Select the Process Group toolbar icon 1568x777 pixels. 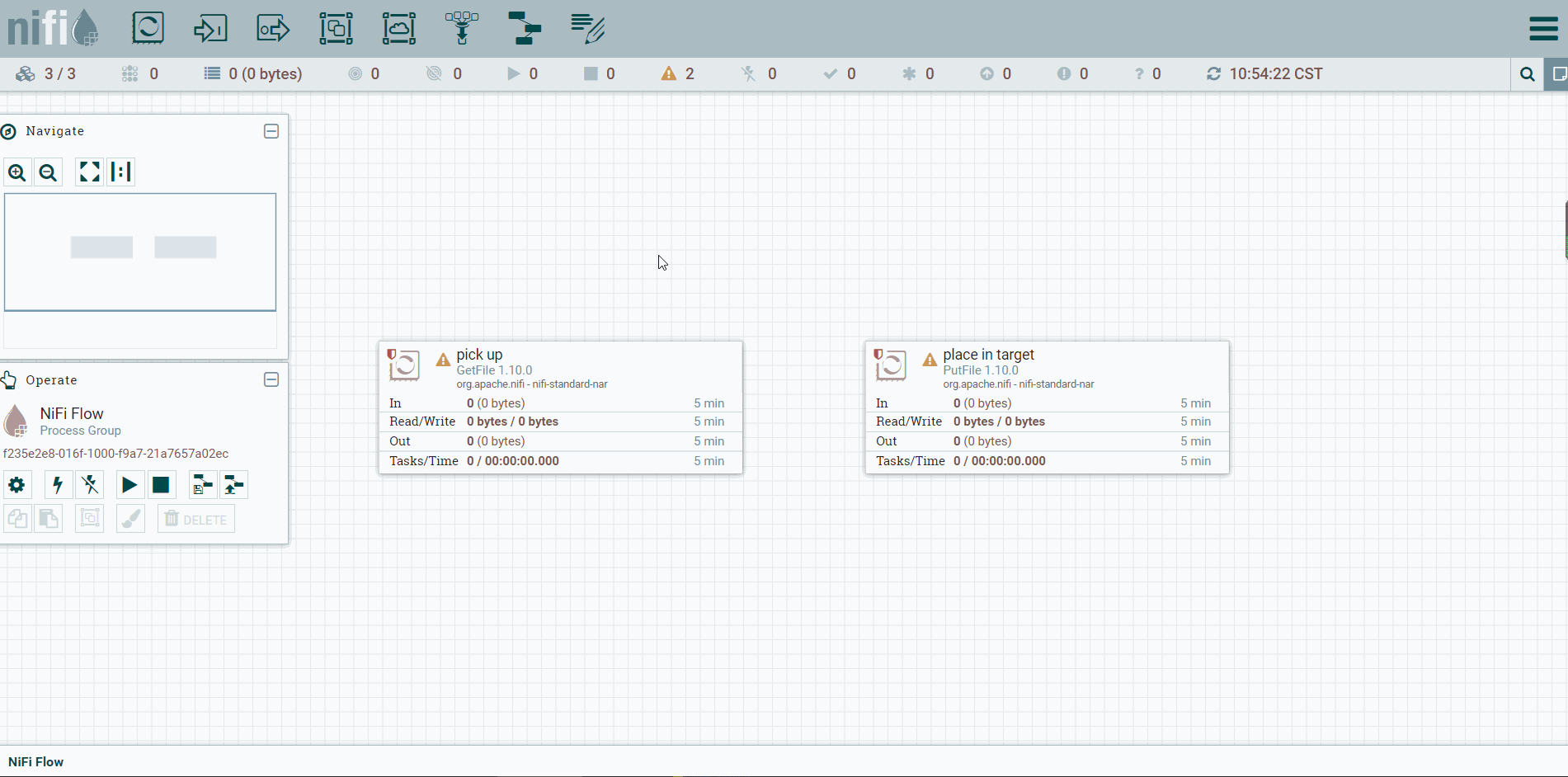click(x=336, y=28)
